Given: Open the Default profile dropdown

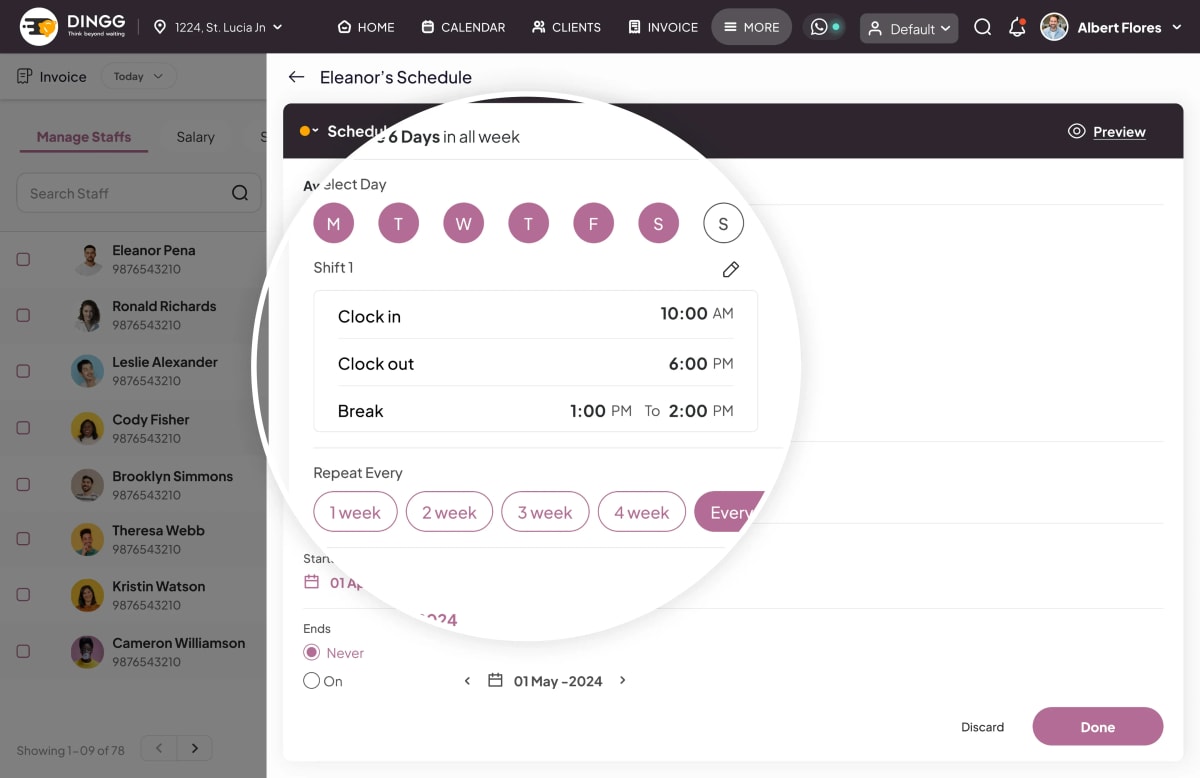Looking at the screenshot, I should click(x=909, y=28).
